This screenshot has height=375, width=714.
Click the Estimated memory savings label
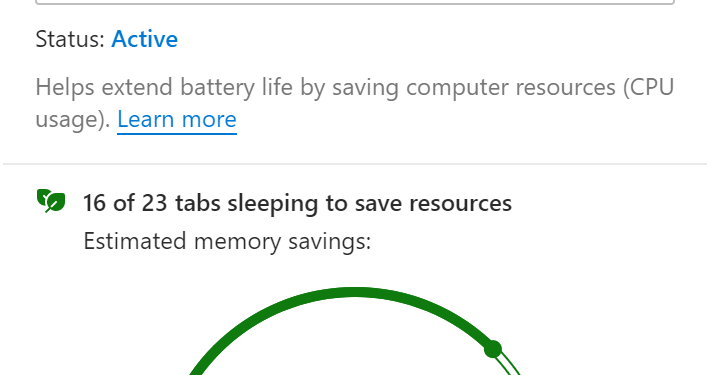(x=227, y=241)
